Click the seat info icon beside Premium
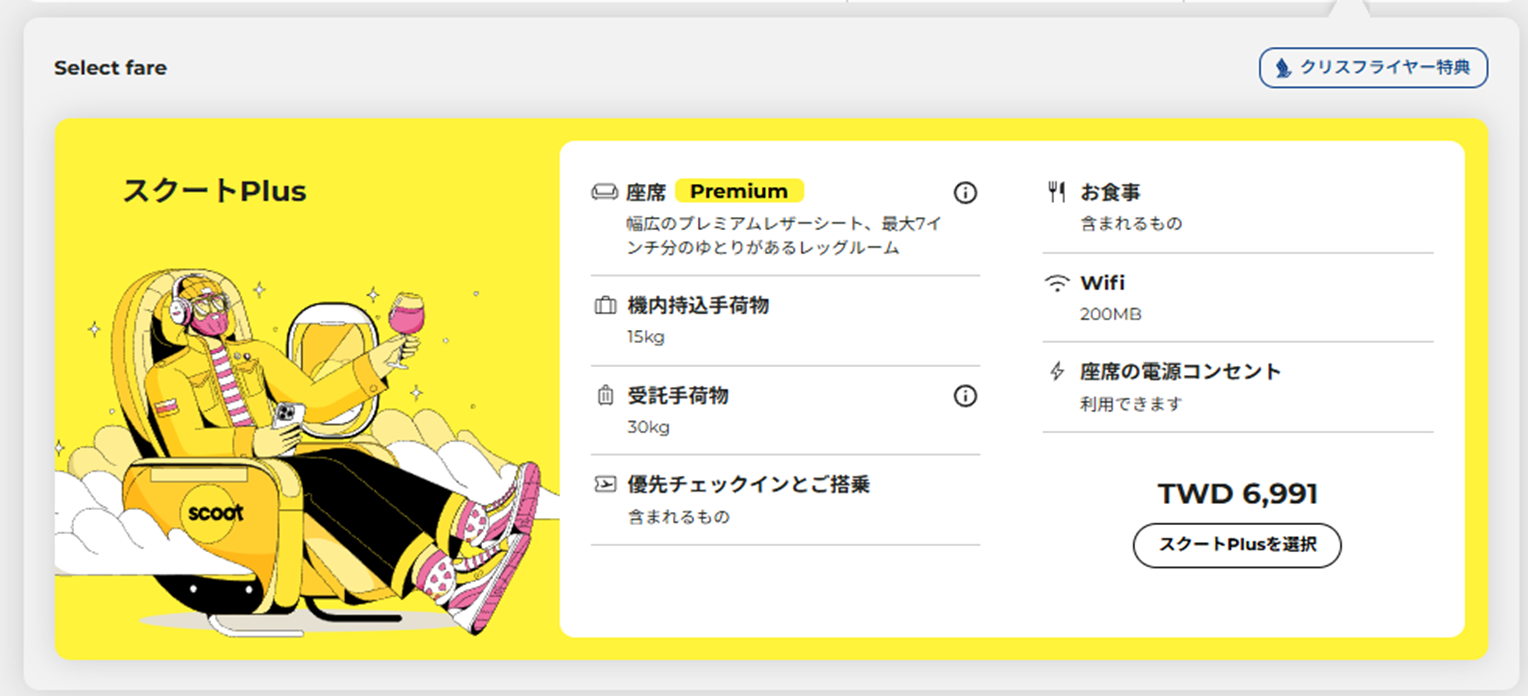This screenshot has width=1528, height=696. 965,192
